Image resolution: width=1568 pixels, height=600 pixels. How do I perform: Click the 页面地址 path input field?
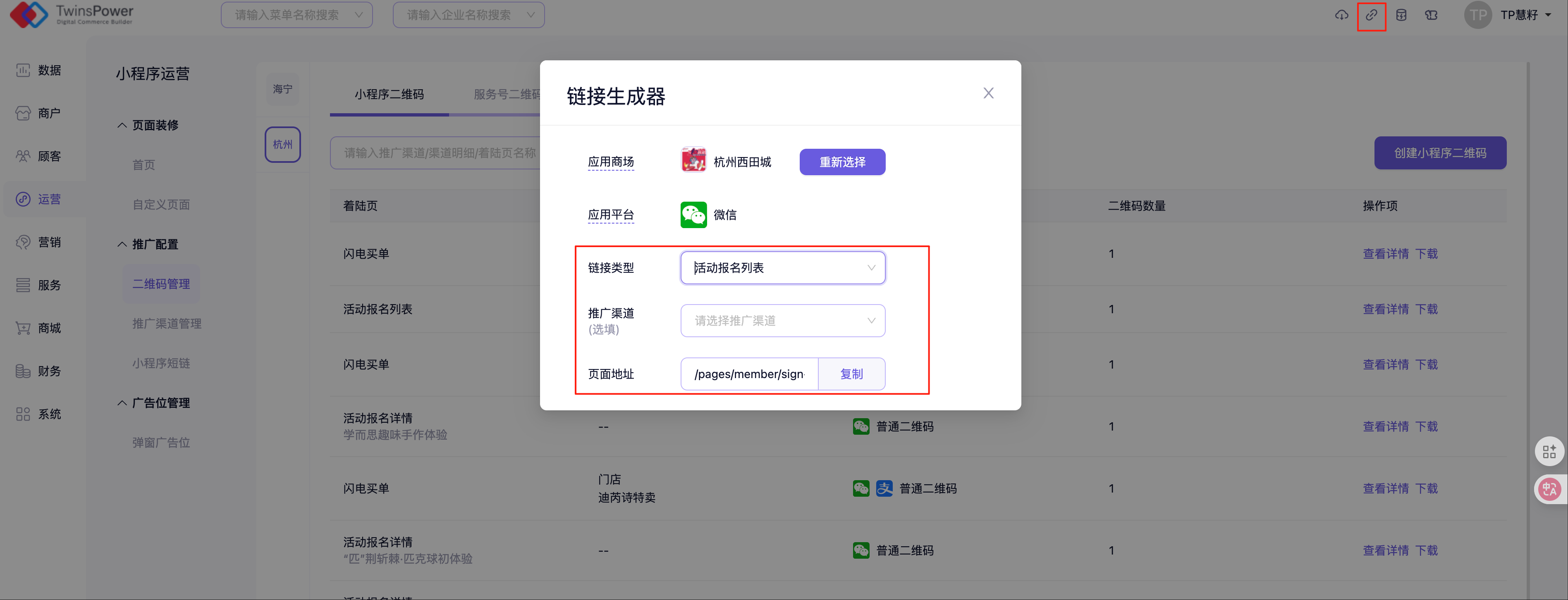(749, 374)
